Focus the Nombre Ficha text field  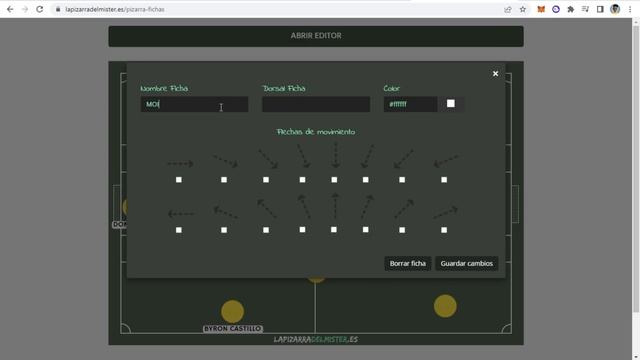click(x=194, y=104)
